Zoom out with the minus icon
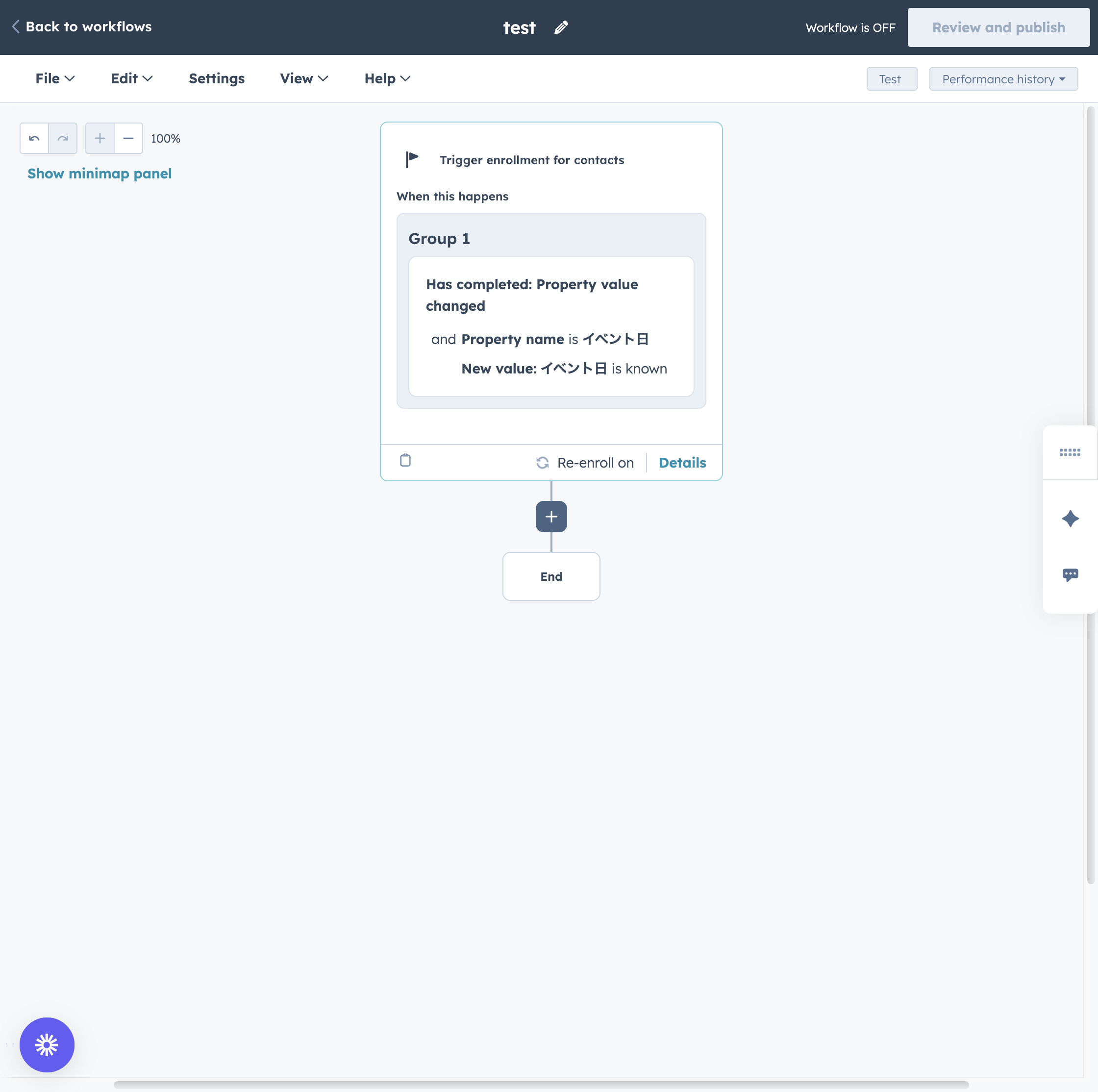The image size is (1098, 1092). (128, 138)
